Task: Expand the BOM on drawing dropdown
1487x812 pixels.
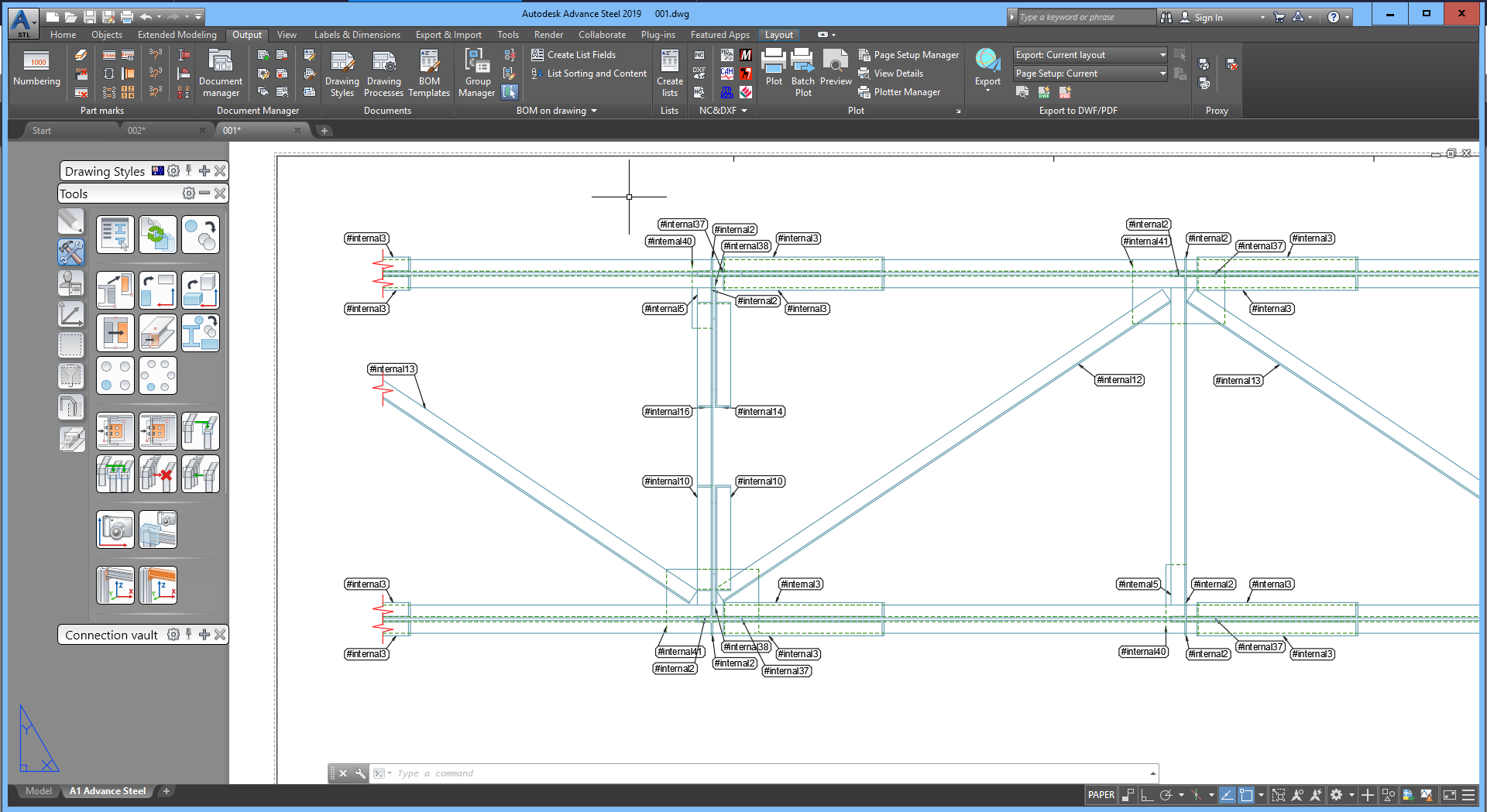Action: click(x=593, y=110)
